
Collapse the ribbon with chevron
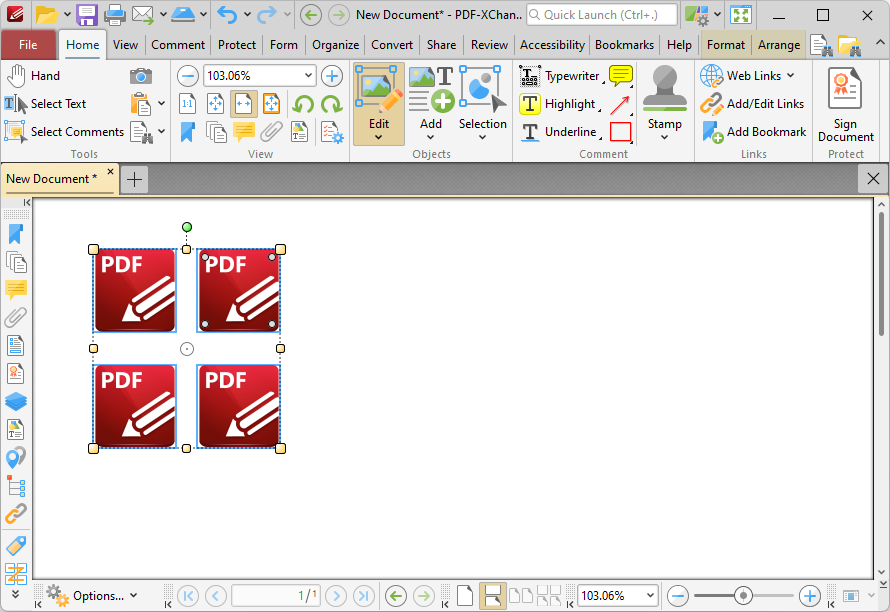pyautogui.click(x=879, y=43)
